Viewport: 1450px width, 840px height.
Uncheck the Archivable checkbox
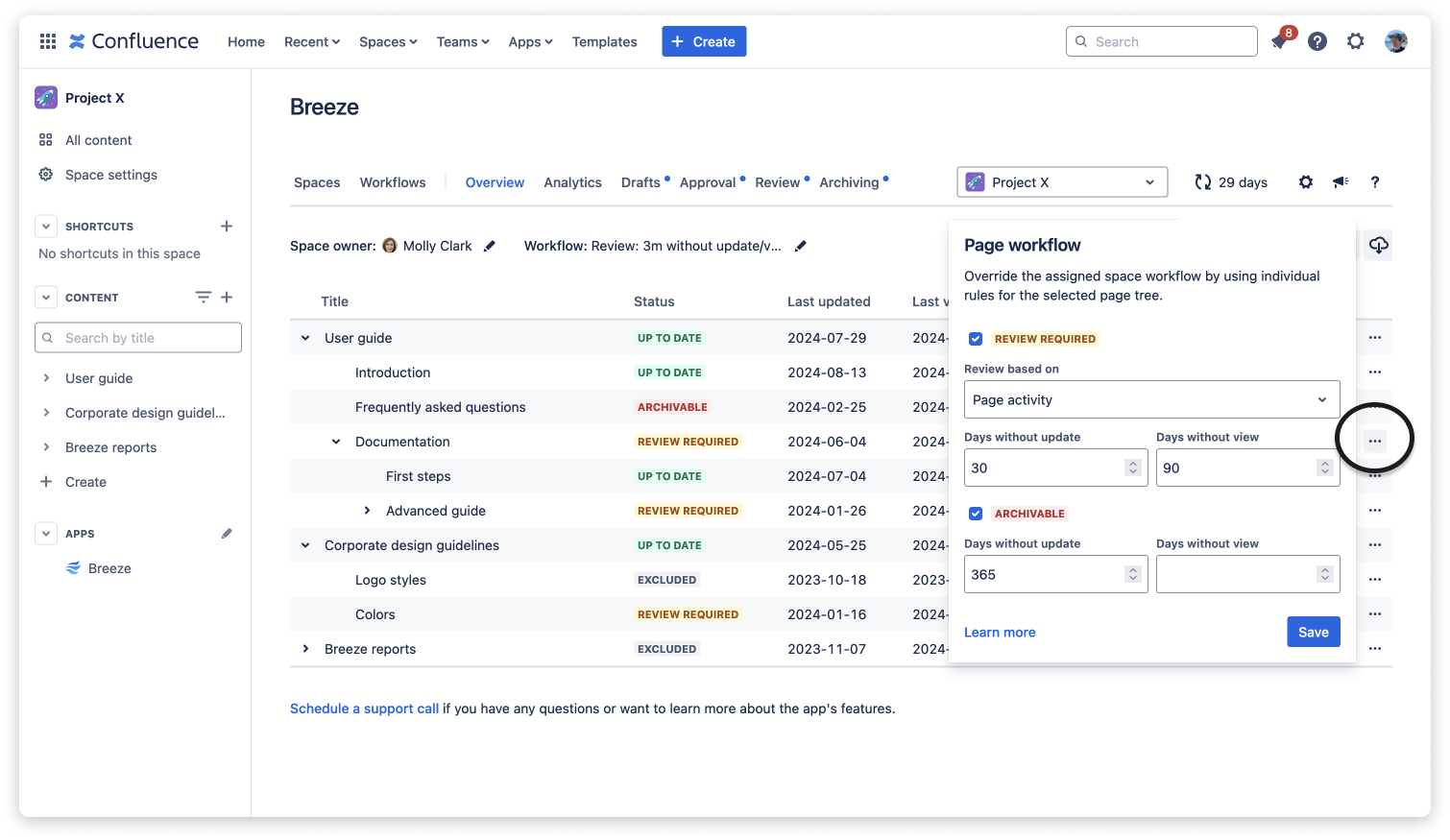[976, 514]
